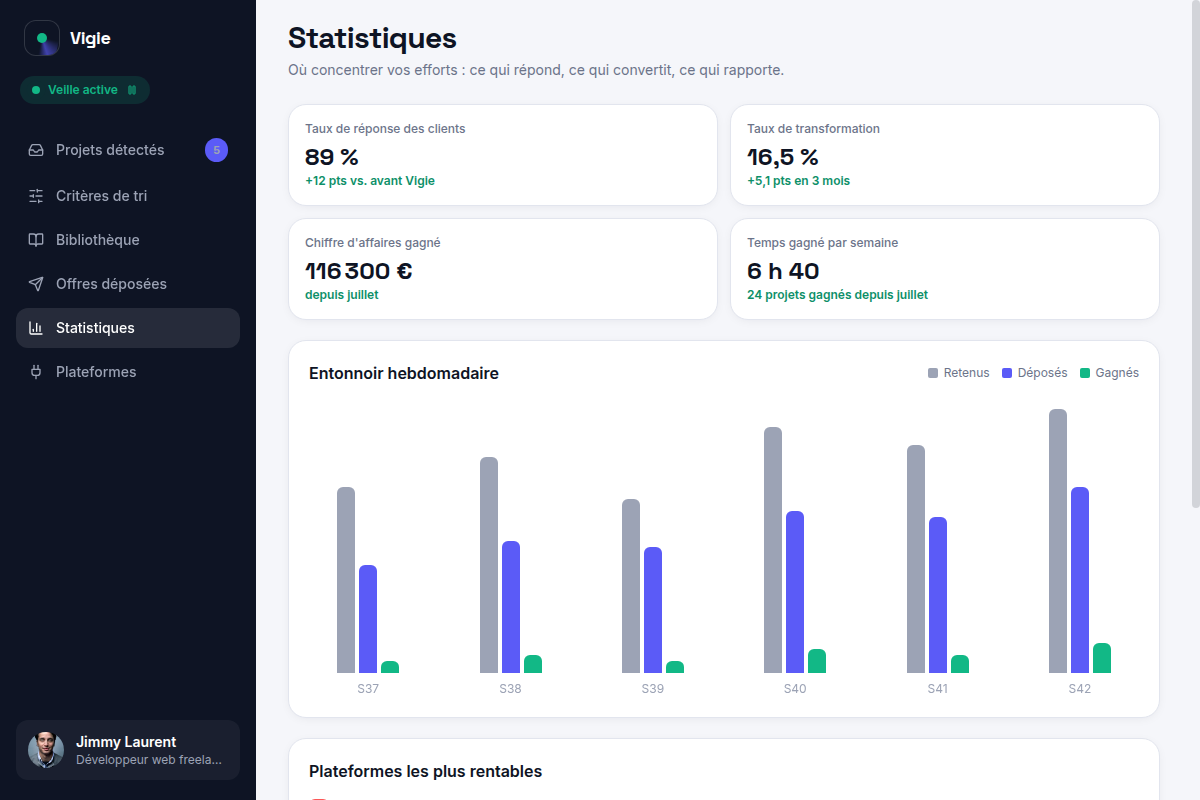Click the 116 300 € revenue value

[359, 271]
